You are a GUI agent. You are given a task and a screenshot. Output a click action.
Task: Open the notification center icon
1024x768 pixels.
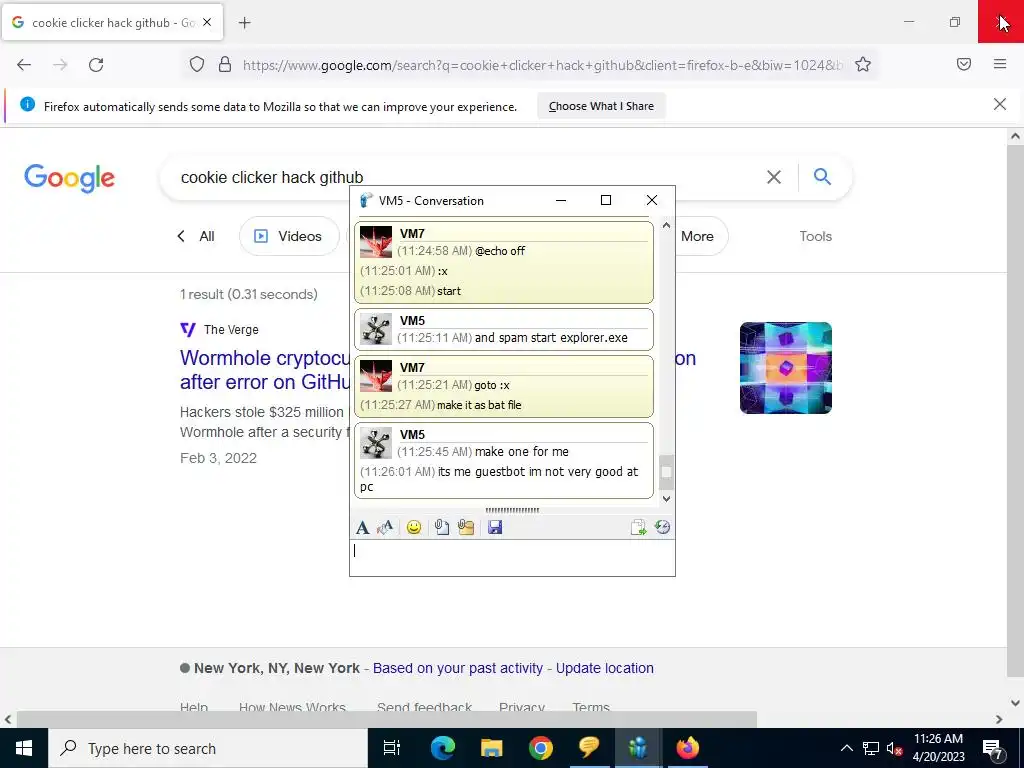click(x=993, y=749)
